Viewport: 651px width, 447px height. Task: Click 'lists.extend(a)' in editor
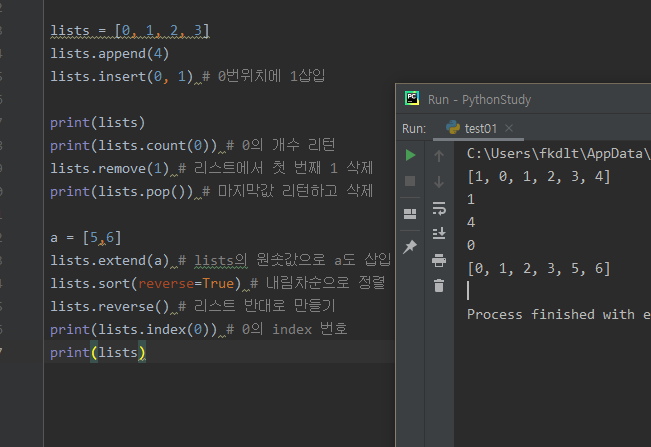(110, 261)
